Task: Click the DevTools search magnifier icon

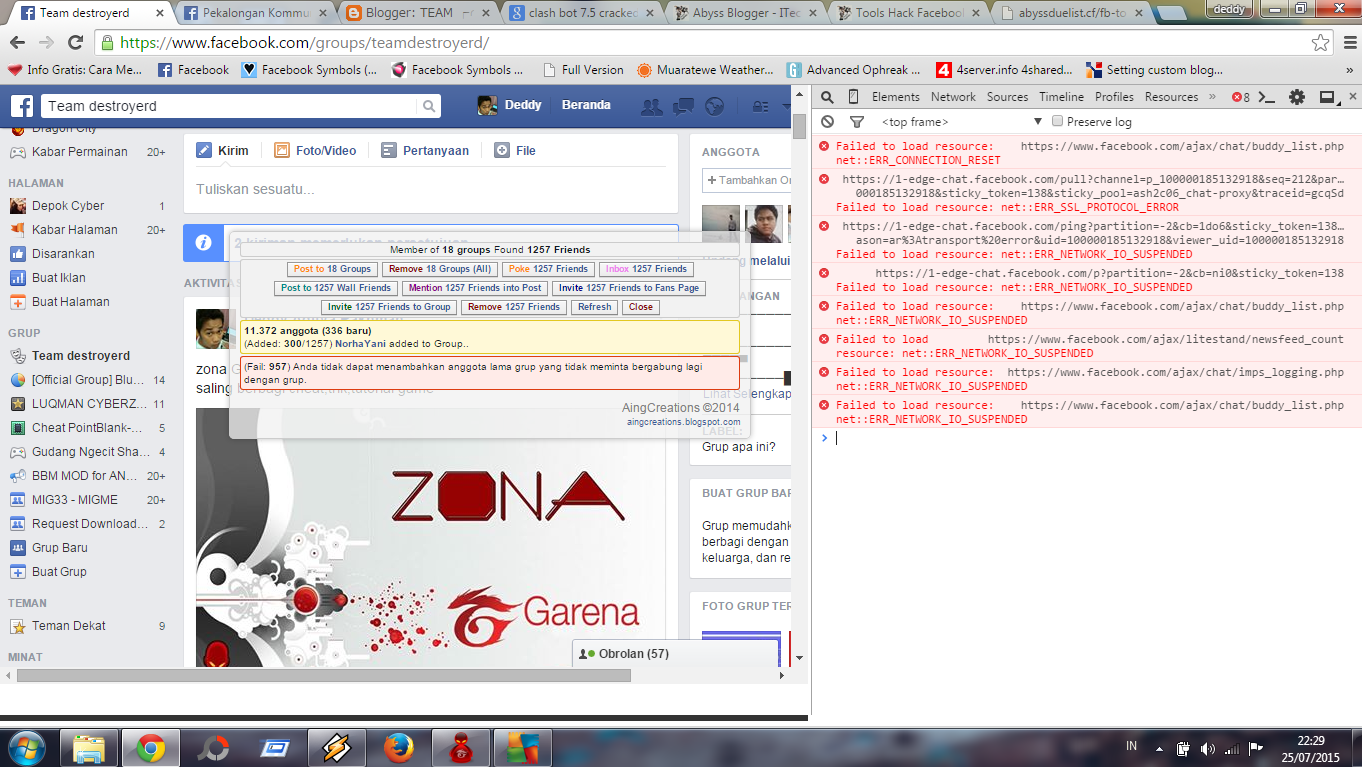Action: pyautogui.click(x=828, y=97)
